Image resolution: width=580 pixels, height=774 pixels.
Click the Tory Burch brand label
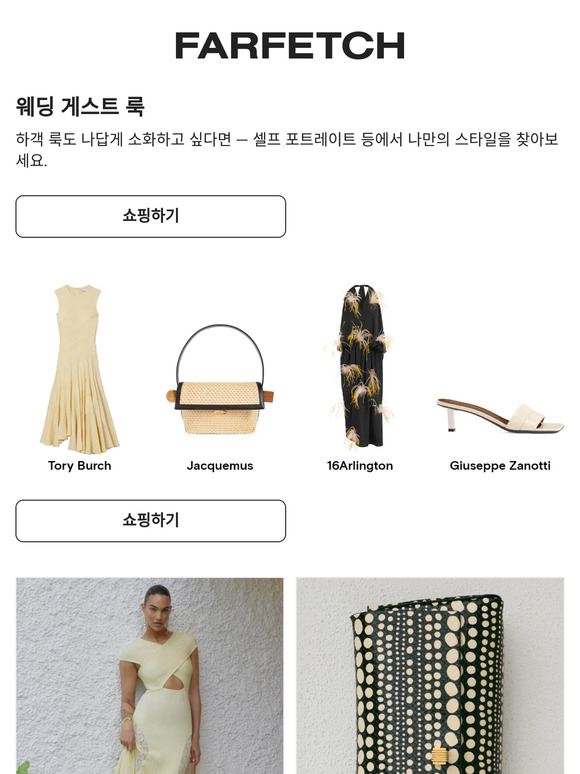coord(79,465)
